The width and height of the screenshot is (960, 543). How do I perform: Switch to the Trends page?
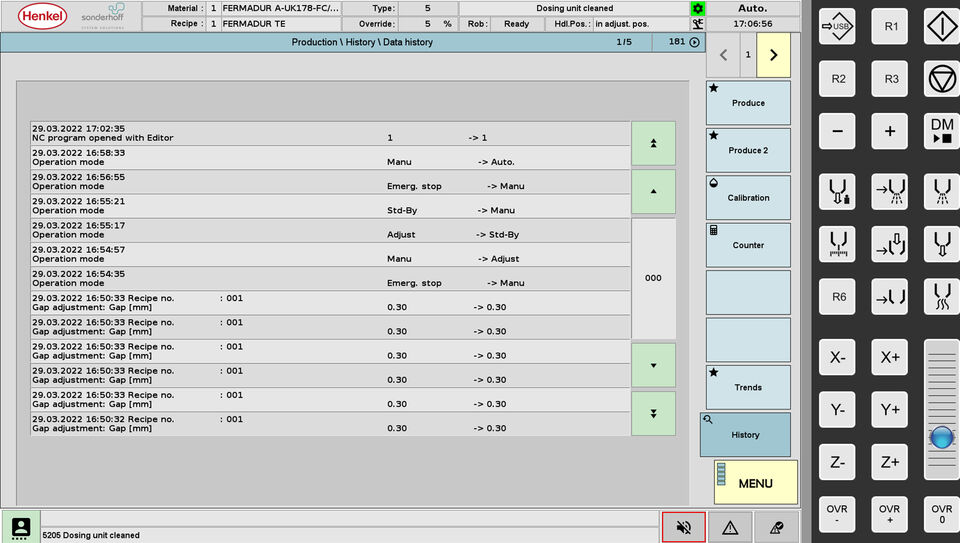click(748, 387)
